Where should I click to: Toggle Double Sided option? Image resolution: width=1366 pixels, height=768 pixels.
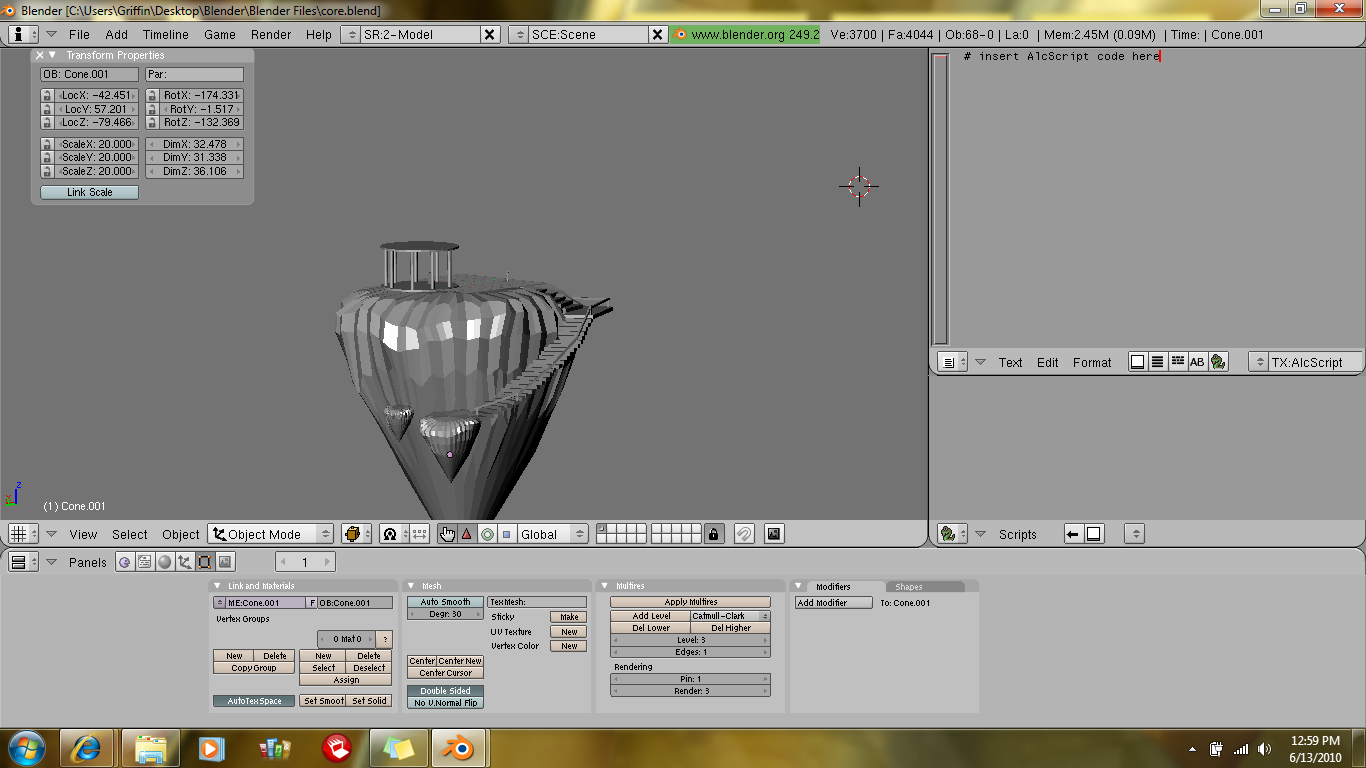point(445,691)
